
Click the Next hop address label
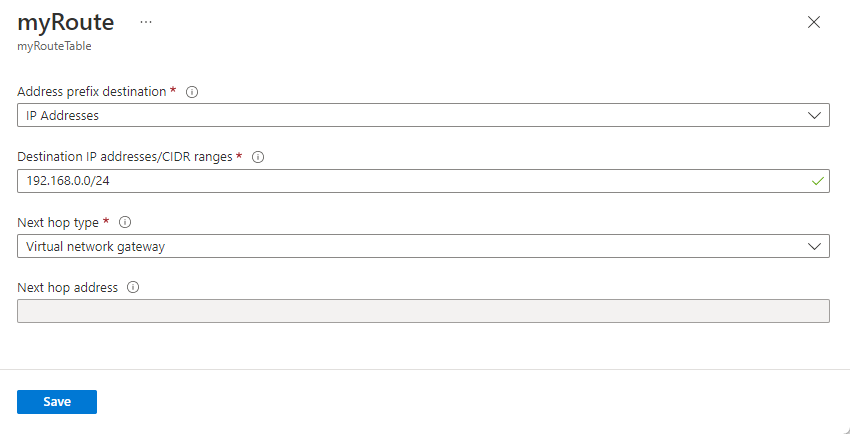68,288
